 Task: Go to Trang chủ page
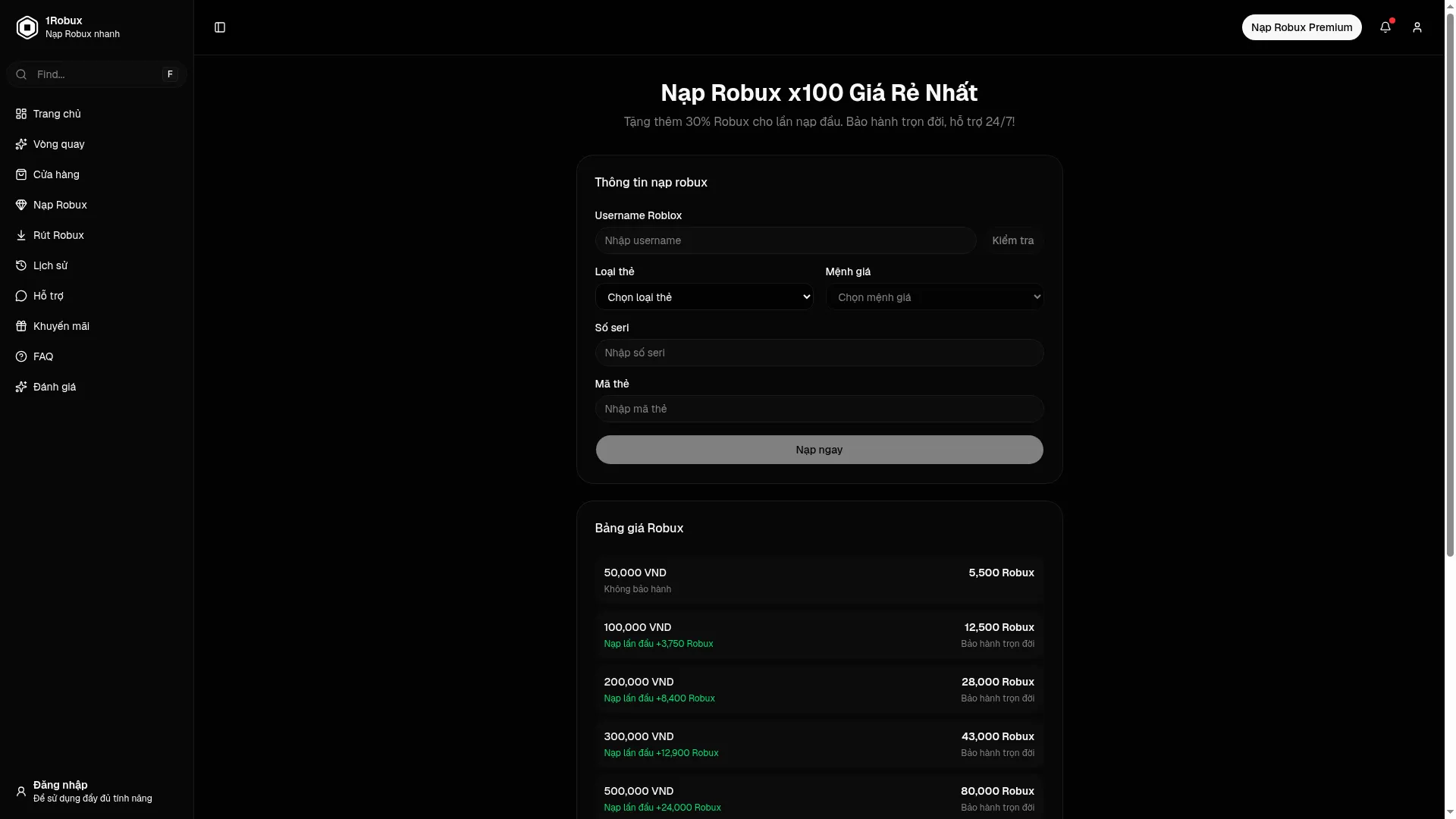(x=96, y=114)
